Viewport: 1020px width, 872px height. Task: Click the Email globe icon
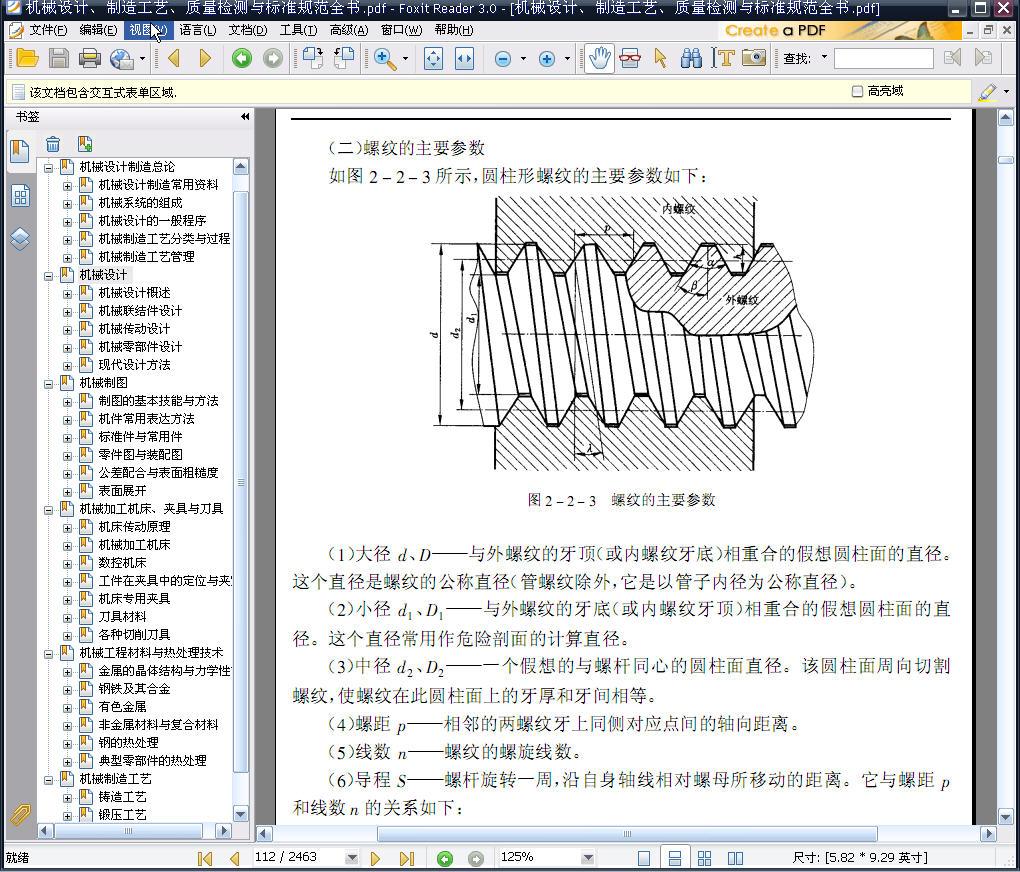pyautogui.click(x=122, y=59)
